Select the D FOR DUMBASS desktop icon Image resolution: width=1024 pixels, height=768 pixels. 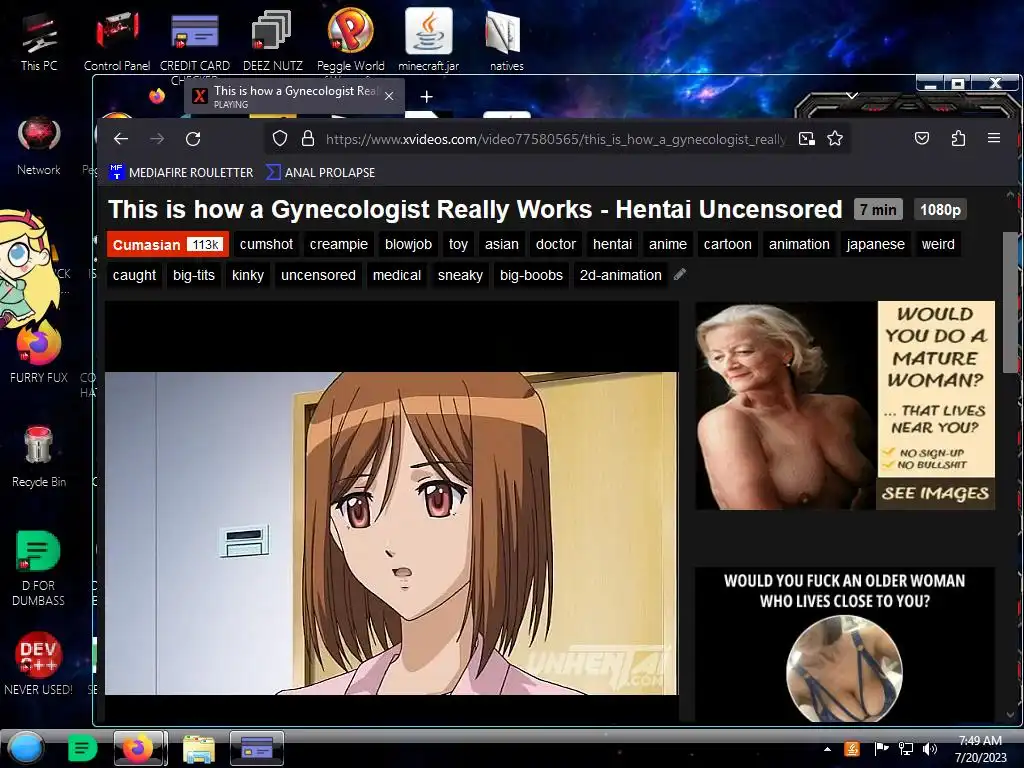[39, 568]
